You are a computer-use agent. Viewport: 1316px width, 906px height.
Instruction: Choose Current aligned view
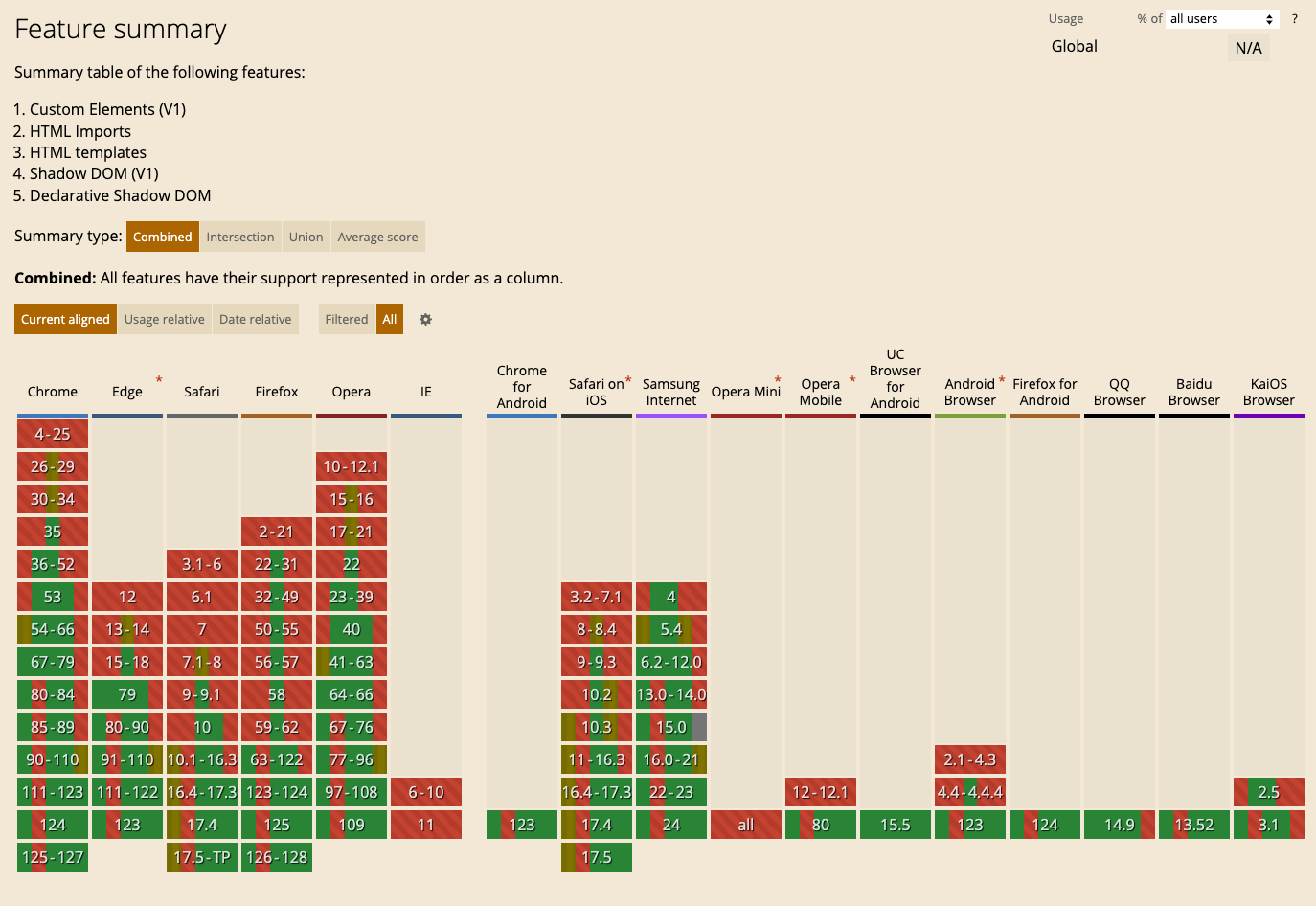[x=65, y=319]
